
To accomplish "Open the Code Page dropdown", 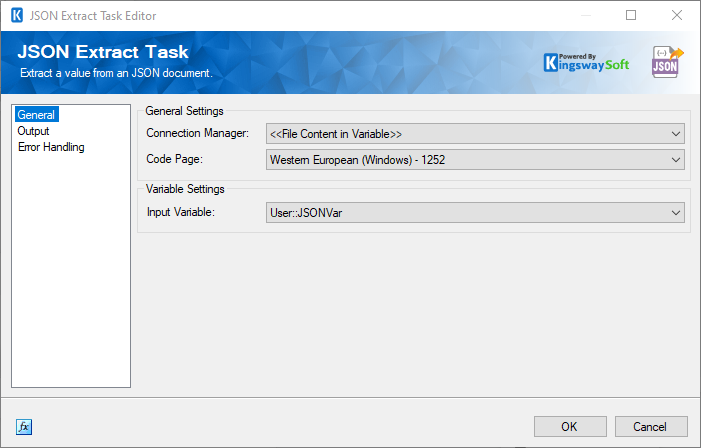I will (676, 159).
